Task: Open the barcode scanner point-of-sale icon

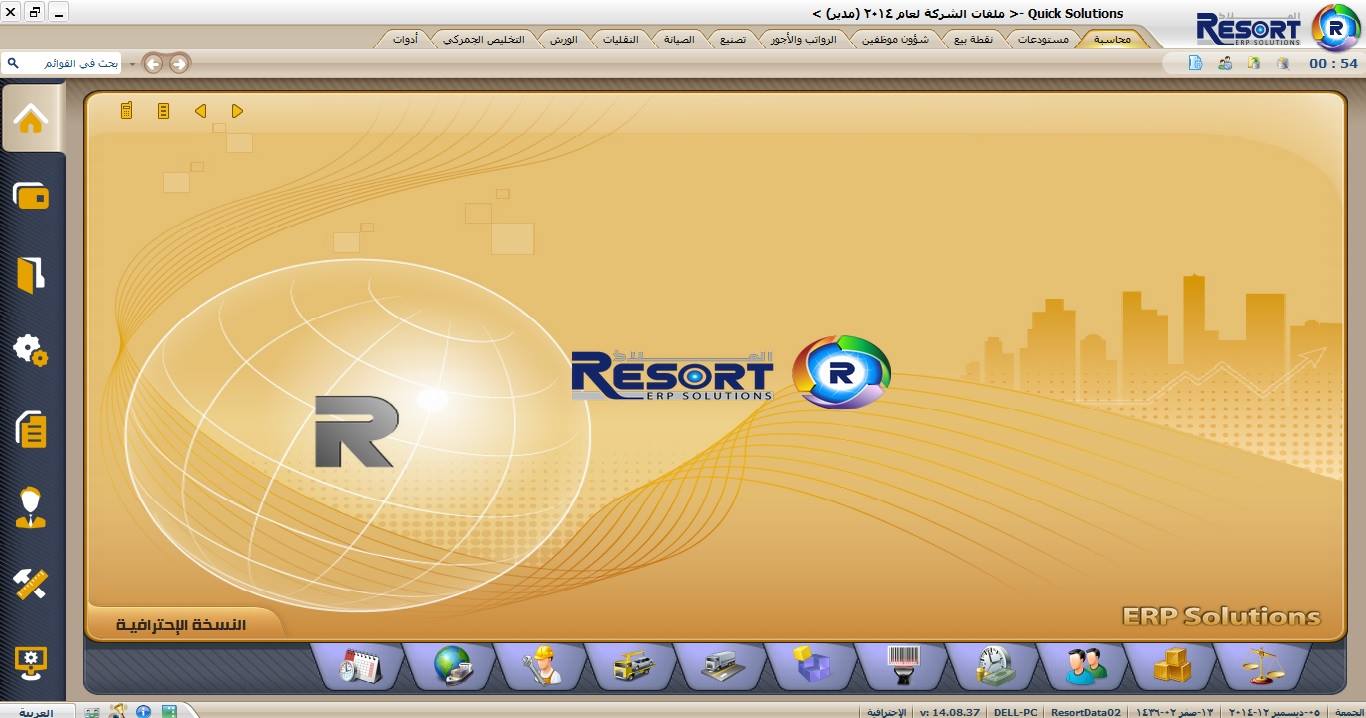Action: pos(903,666)
